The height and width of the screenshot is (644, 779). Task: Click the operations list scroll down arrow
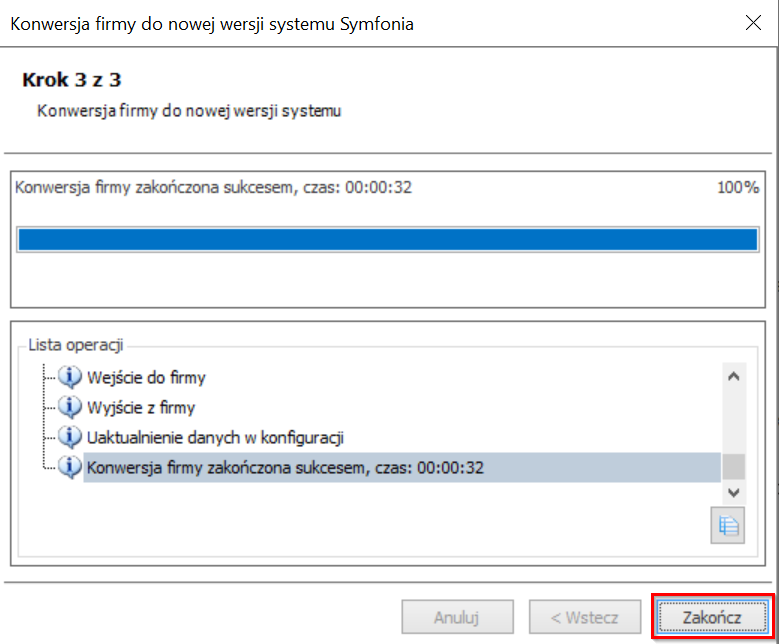(x=734, y=492)
